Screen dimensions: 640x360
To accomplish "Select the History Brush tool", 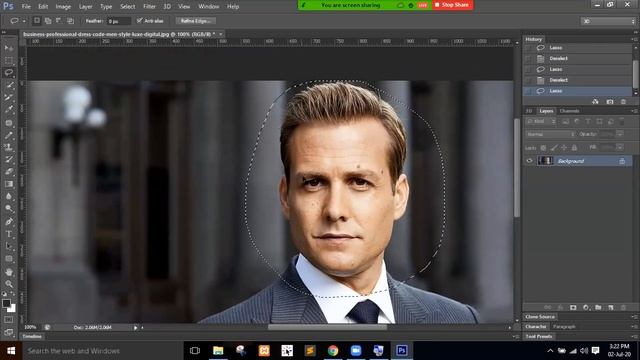I will coord(9,159).
